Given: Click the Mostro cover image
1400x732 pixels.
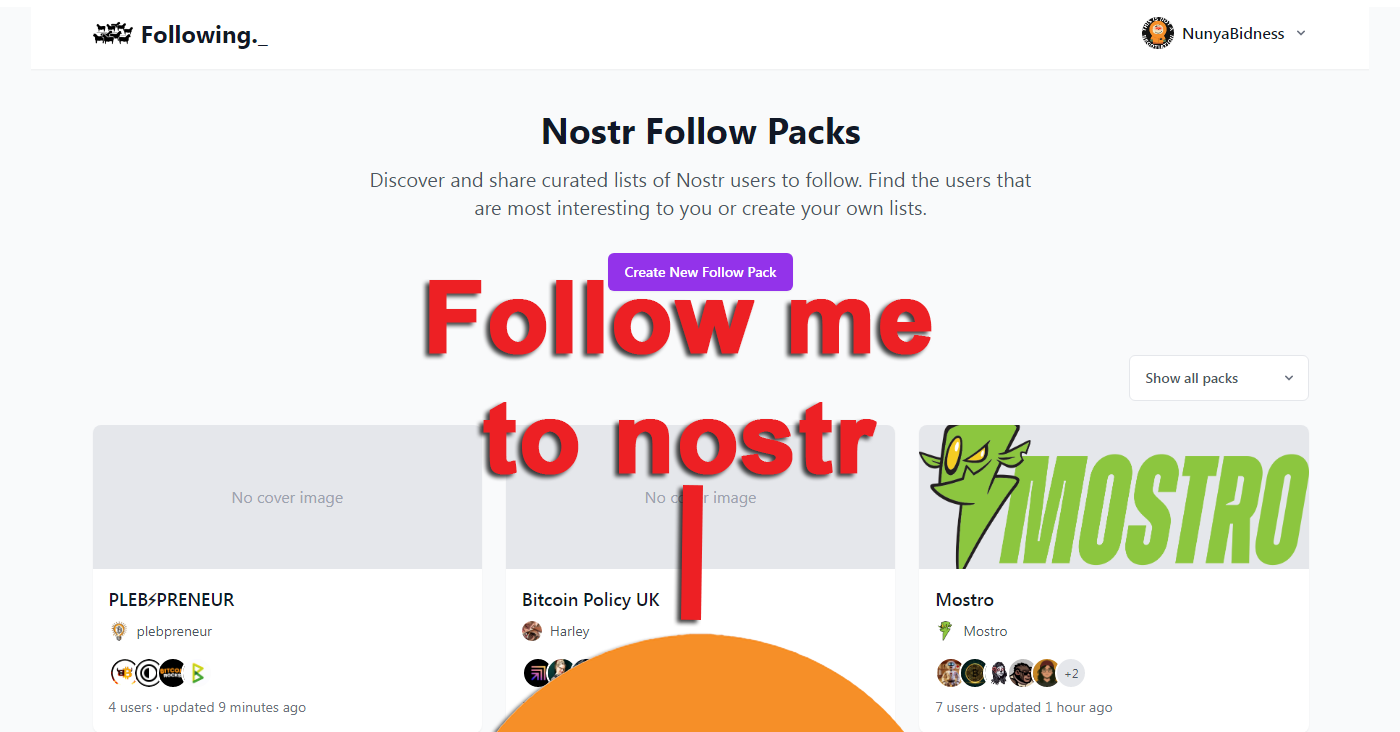Looking at the screenshot, I should (x=1114, y=497).
